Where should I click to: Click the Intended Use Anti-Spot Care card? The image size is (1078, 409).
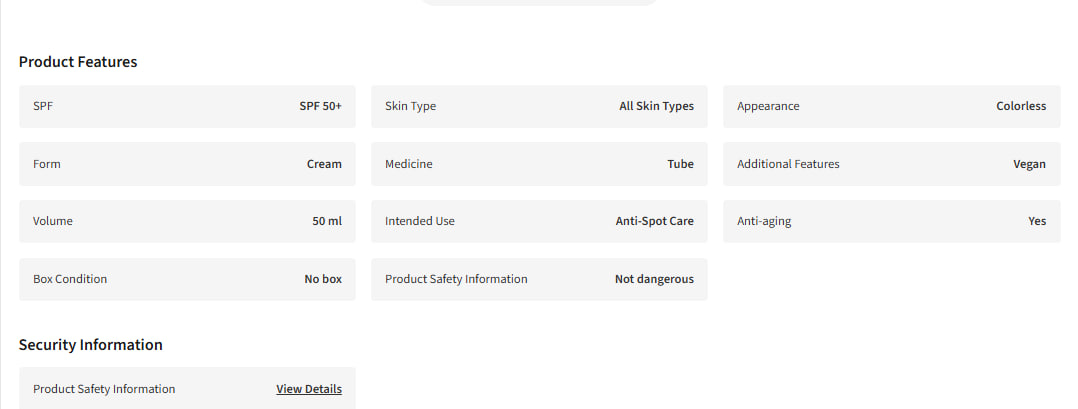pos(539,221)
